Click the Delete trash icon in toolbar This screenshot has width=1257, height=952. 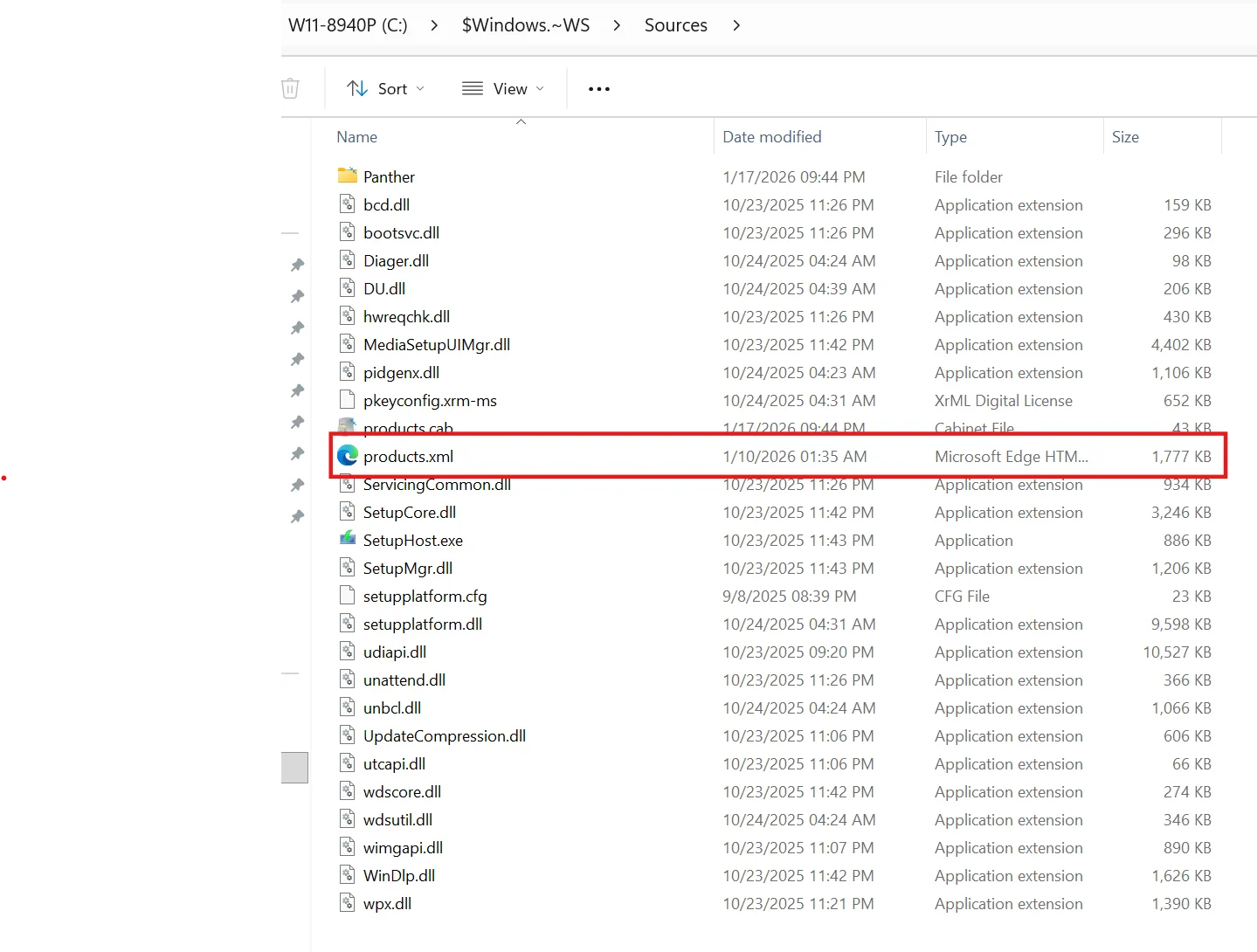290,88
